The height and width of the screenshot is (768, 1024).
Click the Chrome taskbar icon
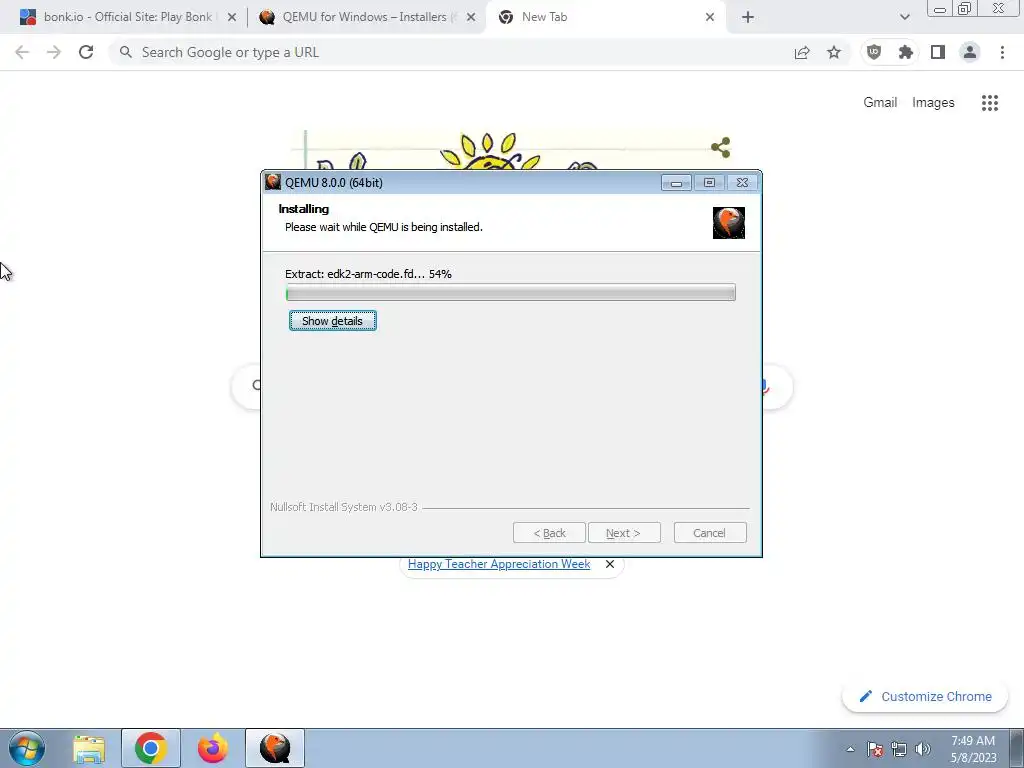[x=151, y=748]
